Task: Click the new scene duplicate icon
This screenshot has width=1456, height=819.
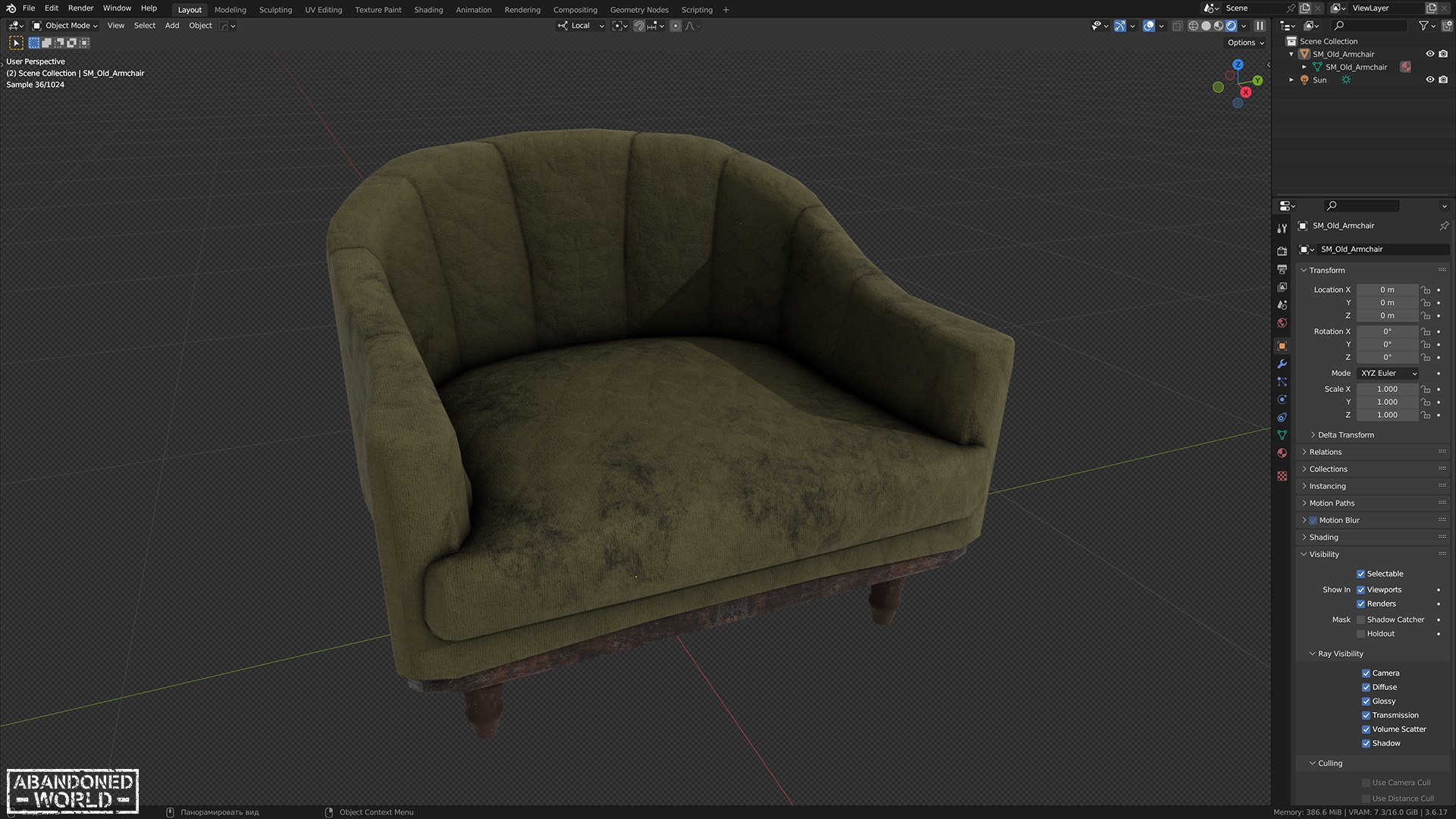Action: point(1304,8)
